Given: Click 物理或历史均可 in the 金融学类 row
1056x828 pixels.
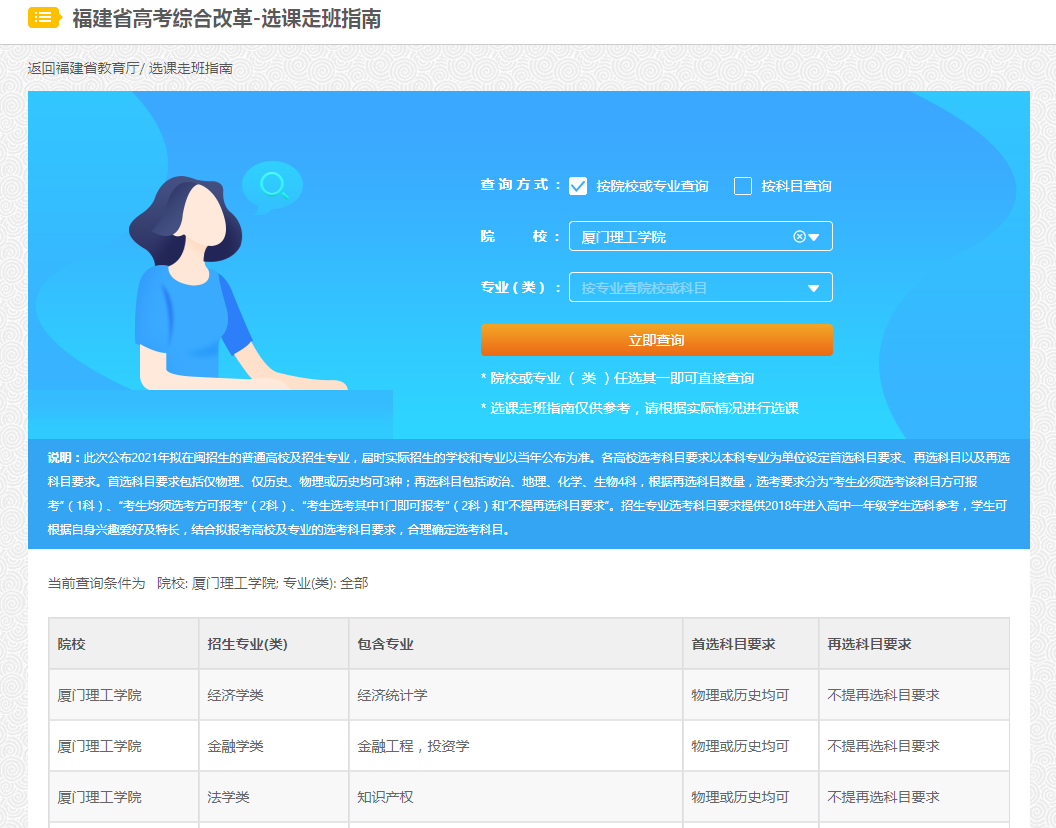Looking at the screenshot, I should pos(740,746).
